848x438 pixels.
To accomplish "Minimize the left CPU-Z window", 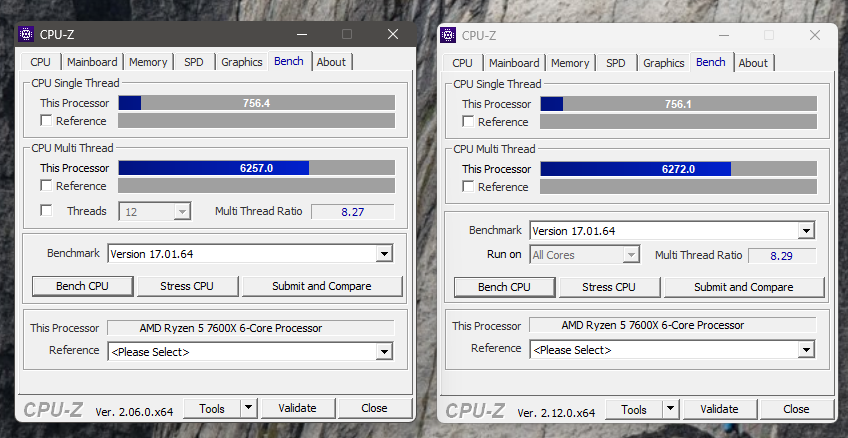I will click(302, 34).
